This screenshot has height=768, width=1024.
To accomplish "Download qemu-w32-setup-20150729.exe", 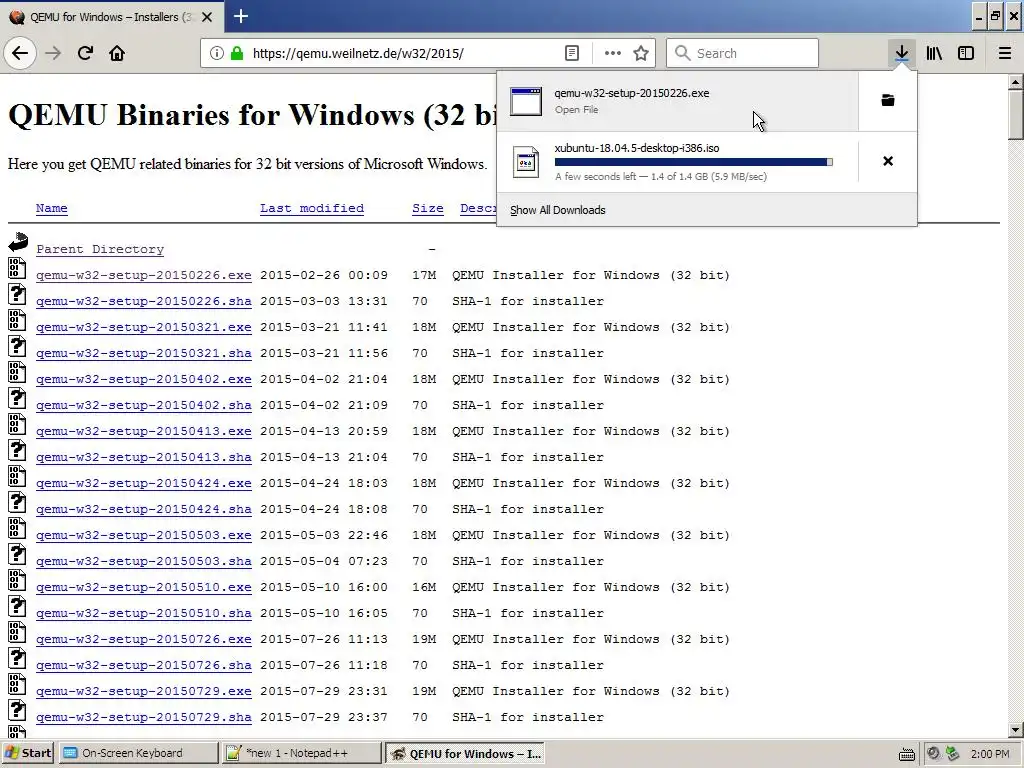I will point(144,691).
